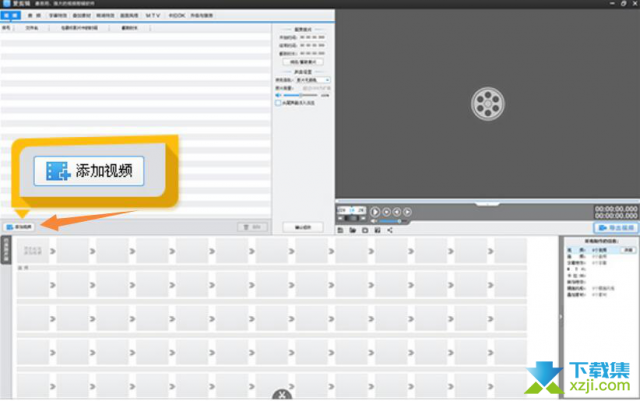
Task: Click the 截取时长 trimmed duration column header
Action: tap(130, 28)
